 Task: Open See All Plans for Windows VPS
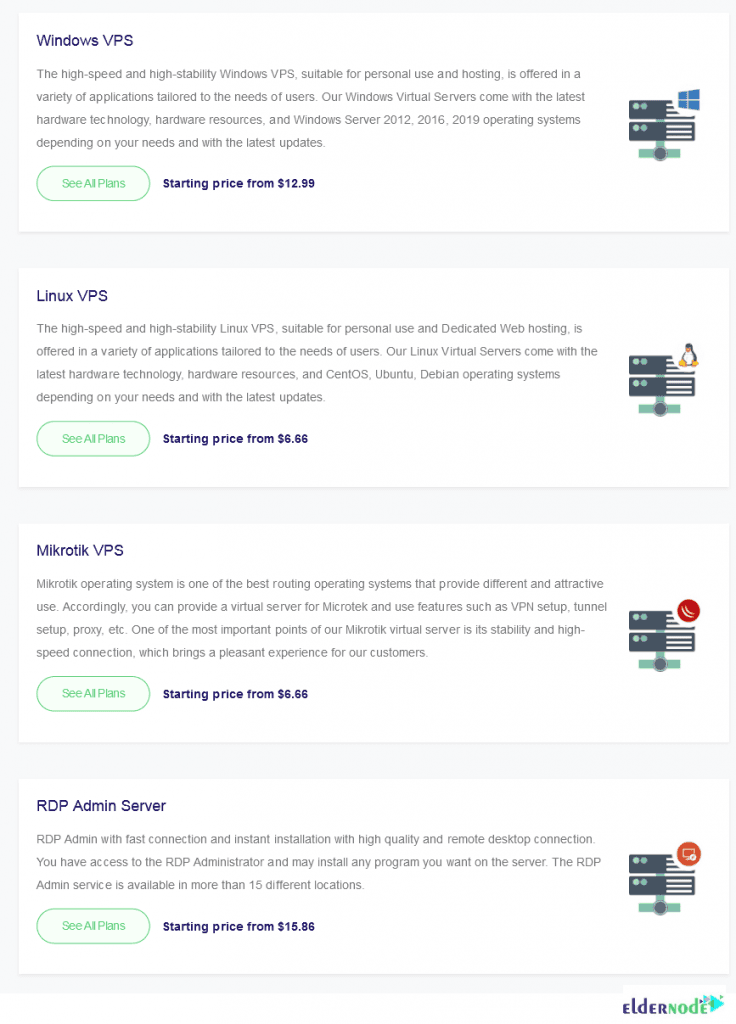pyautogui.click(x=93, y=183)
